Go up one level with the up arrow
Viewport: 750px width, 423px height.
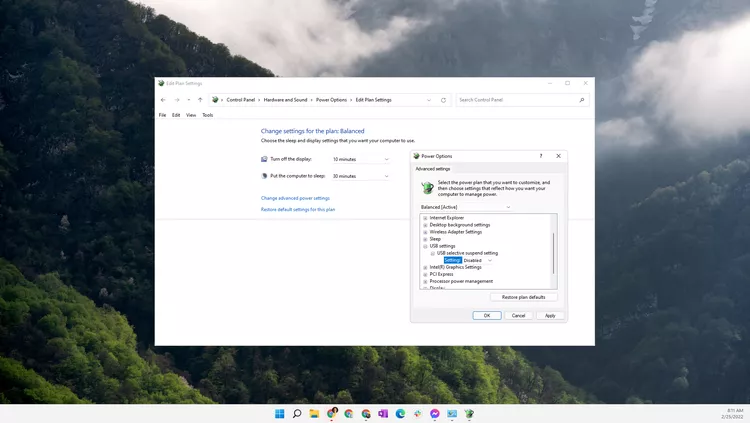[200, 100]
